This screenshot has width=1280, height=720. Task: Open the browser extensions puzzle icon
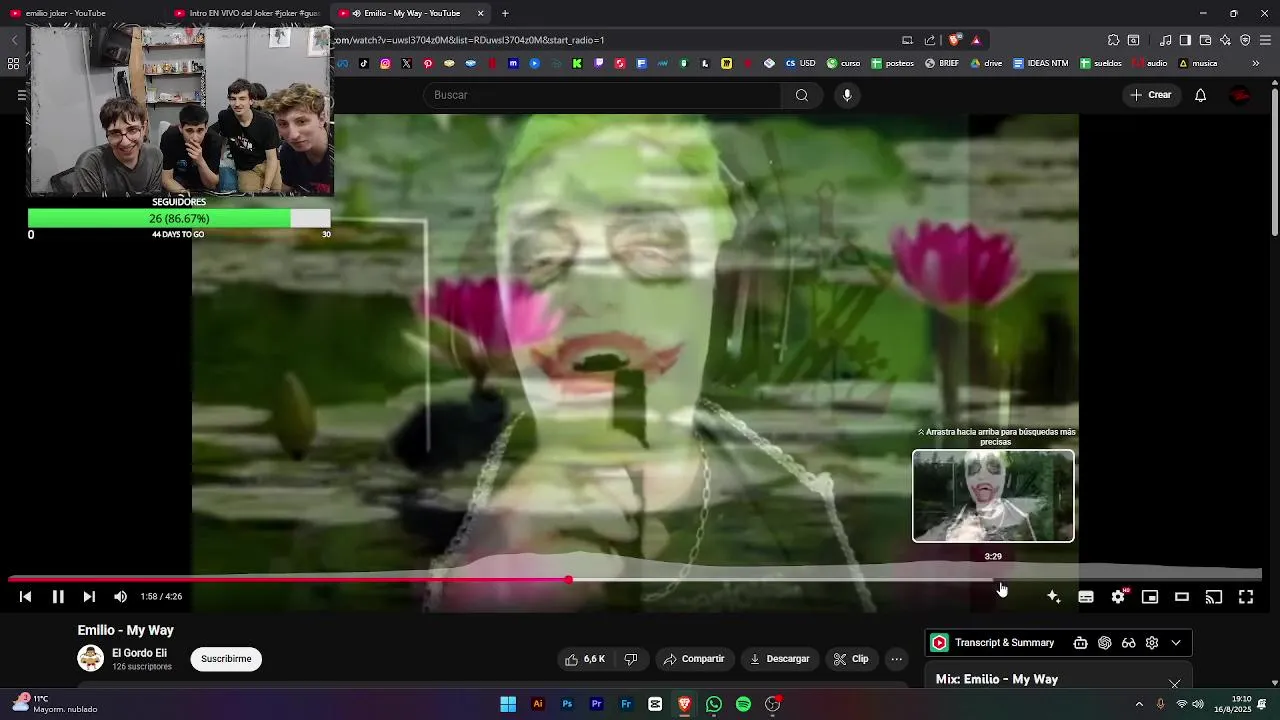[x=1113, y=40]
